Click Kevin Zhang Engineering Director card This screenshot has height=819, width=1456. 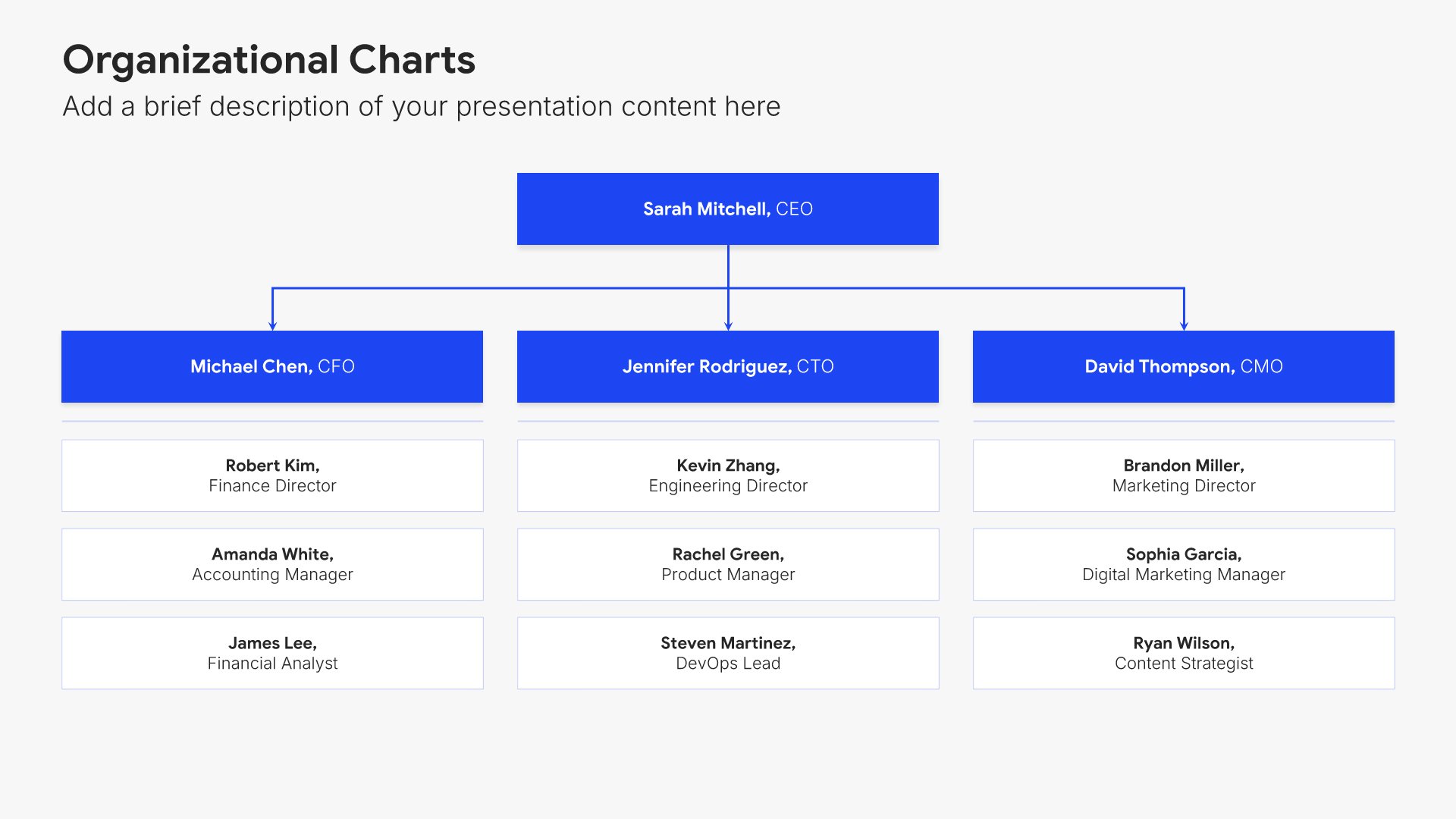(x=727, y=475)
